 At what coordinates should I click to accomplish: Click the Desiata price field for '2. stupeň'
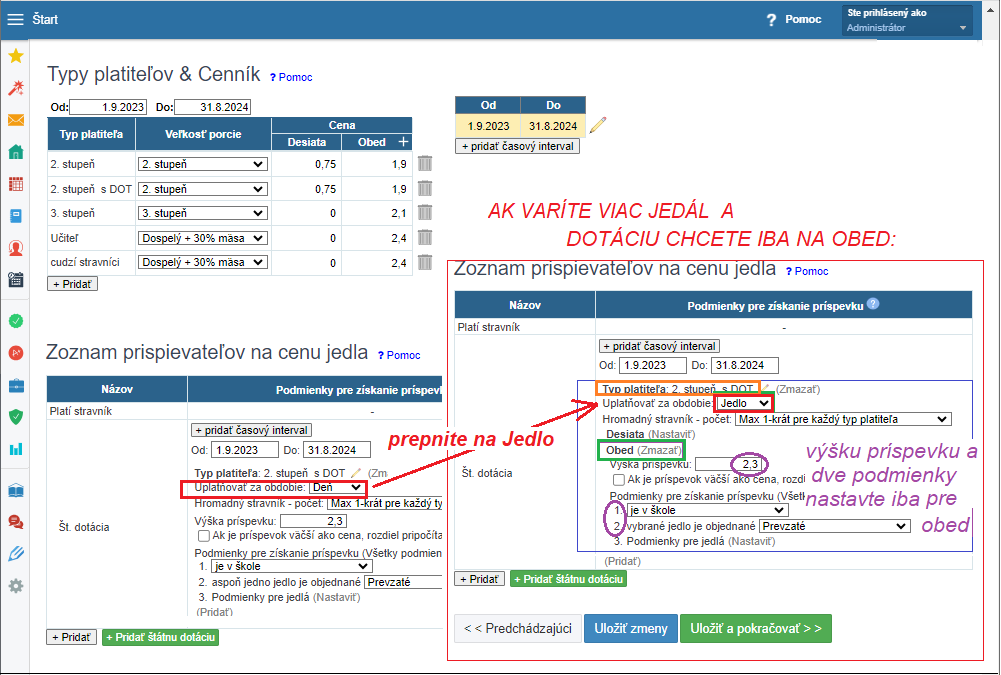[306, 164]
